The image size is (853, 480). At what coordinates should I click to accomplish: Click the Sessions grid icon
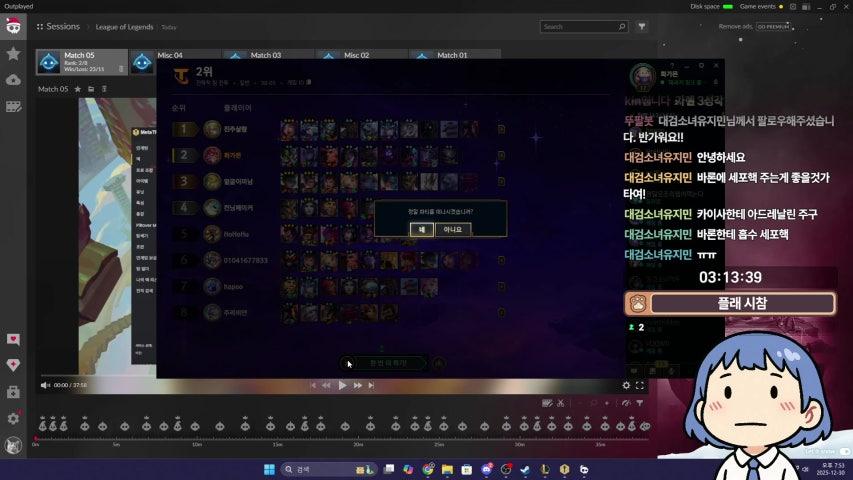coord(40,27)
